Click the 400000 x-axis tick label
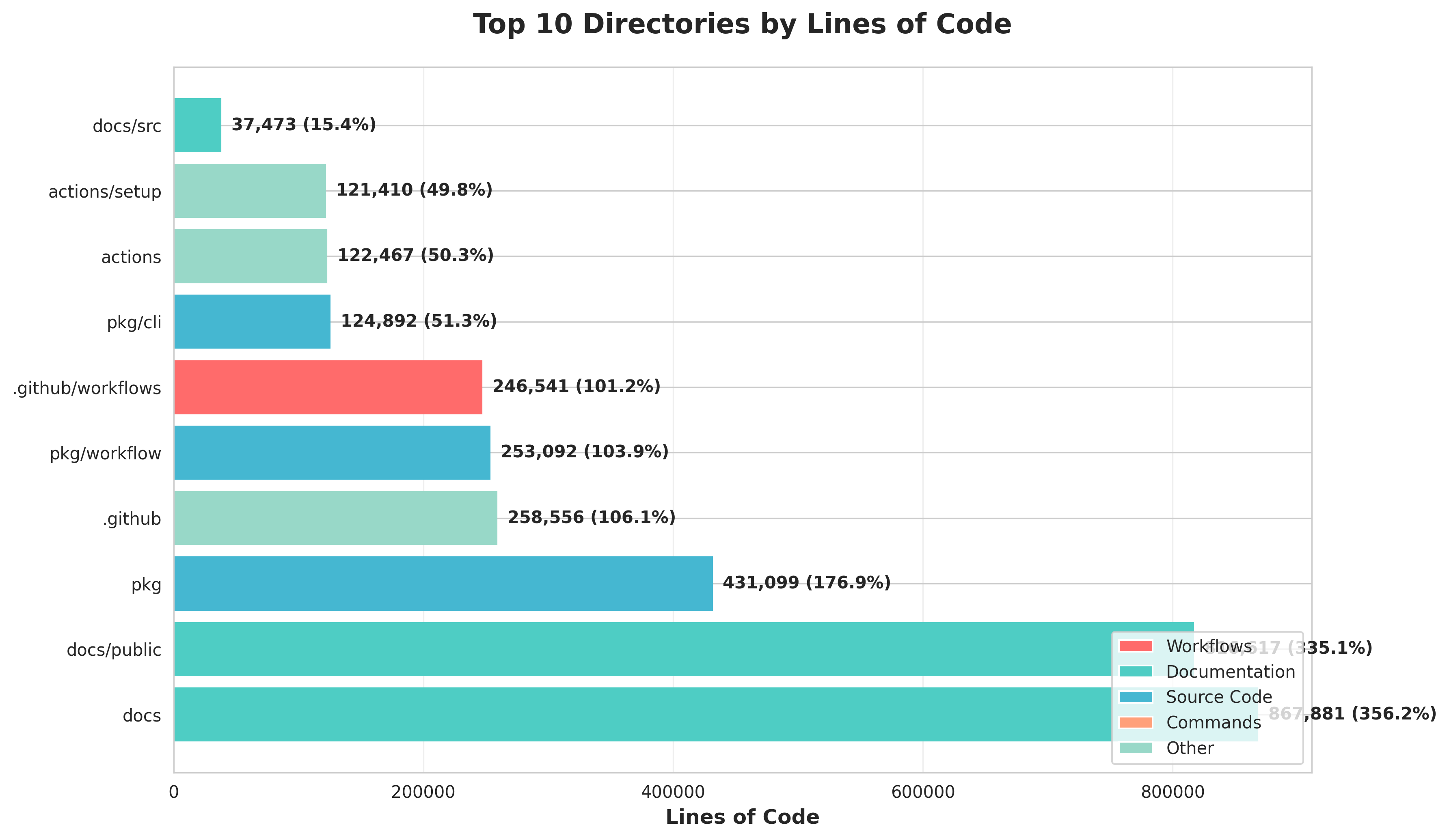 [x=673, y=792]
